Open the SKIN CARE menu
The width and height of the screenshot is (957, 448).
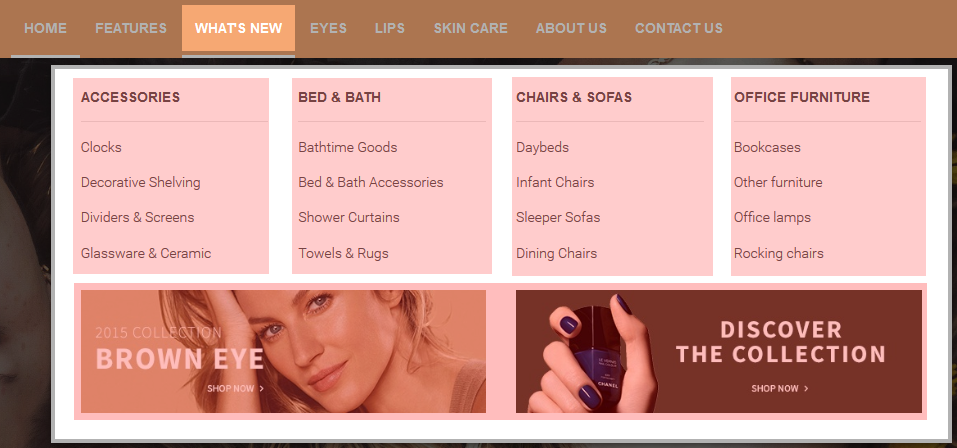coord(471,28)
